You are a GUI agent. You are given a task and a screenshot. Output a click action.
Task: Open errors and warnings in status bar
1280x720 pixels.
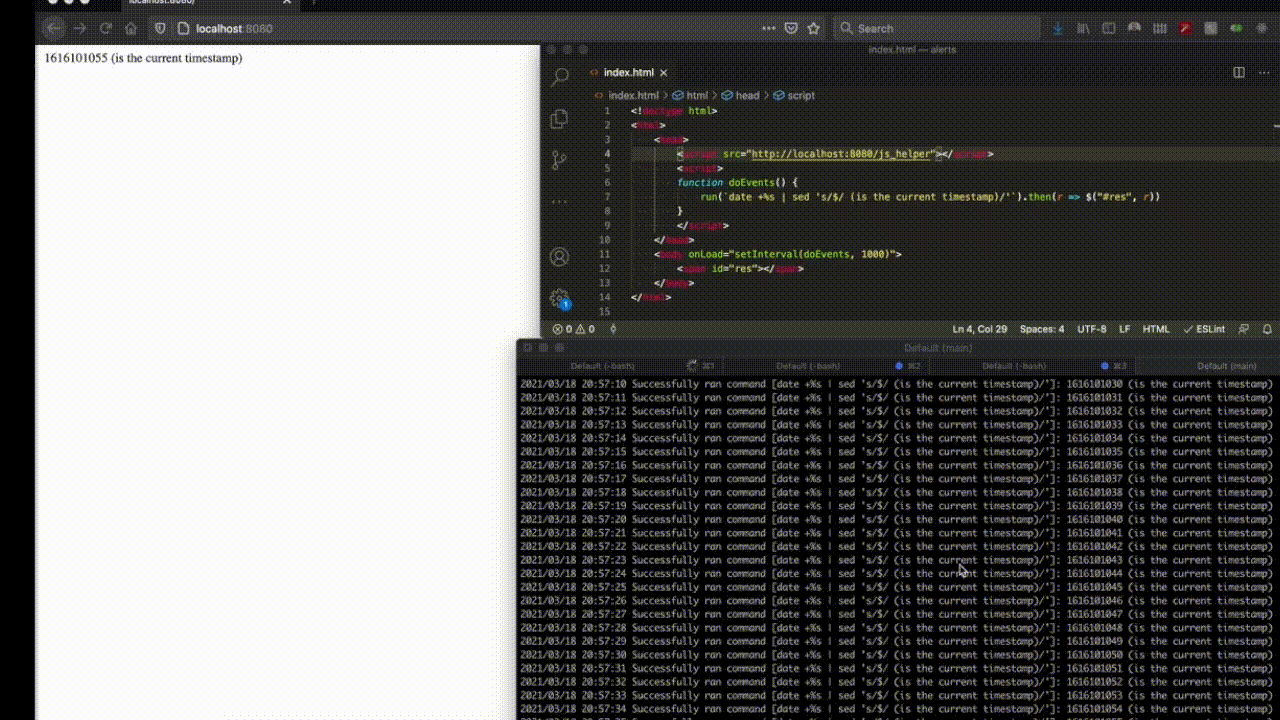point(574,329)
